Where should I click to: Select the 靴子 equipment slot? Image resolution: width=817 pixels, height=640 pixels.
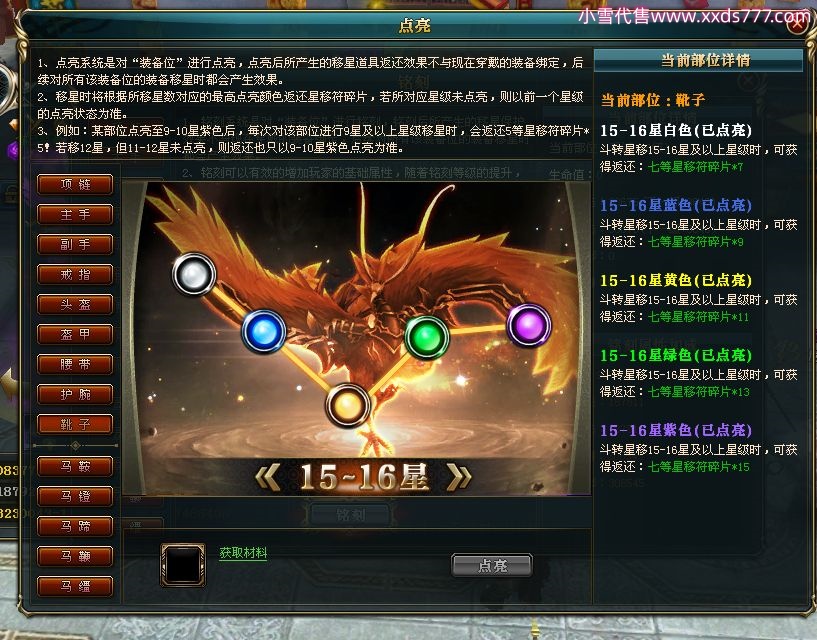coord(75,424)
